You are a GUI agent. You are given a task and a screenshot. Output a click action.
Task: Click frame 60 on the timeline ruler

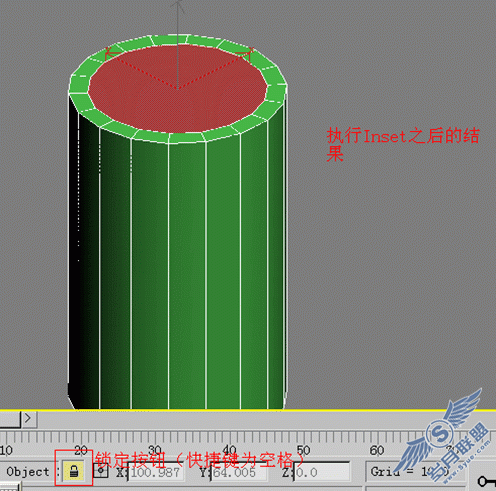377,450
